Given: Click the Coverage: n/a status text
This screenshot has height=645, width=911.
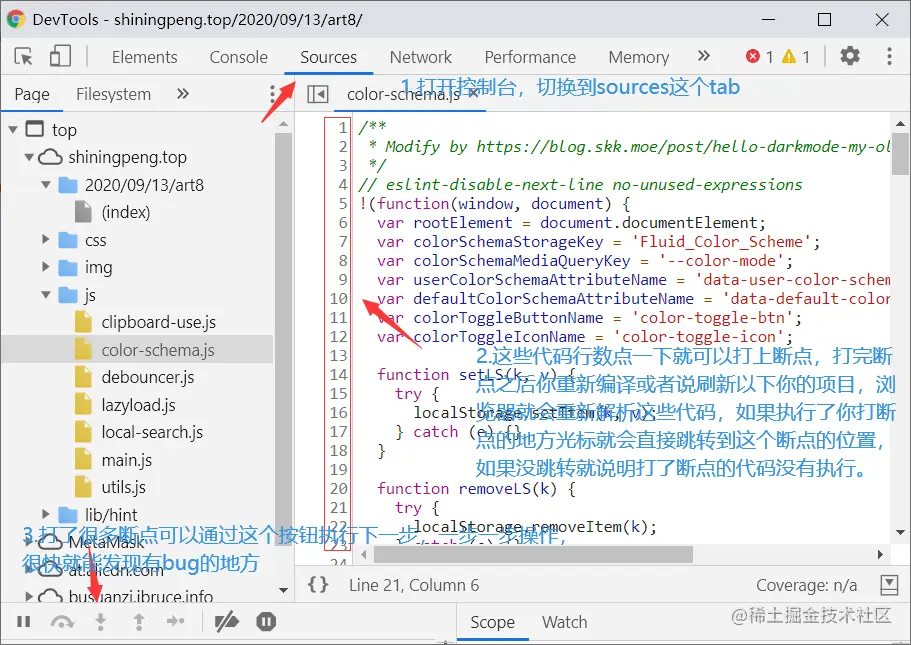Looking at the screenshot, I should point(806,585).
